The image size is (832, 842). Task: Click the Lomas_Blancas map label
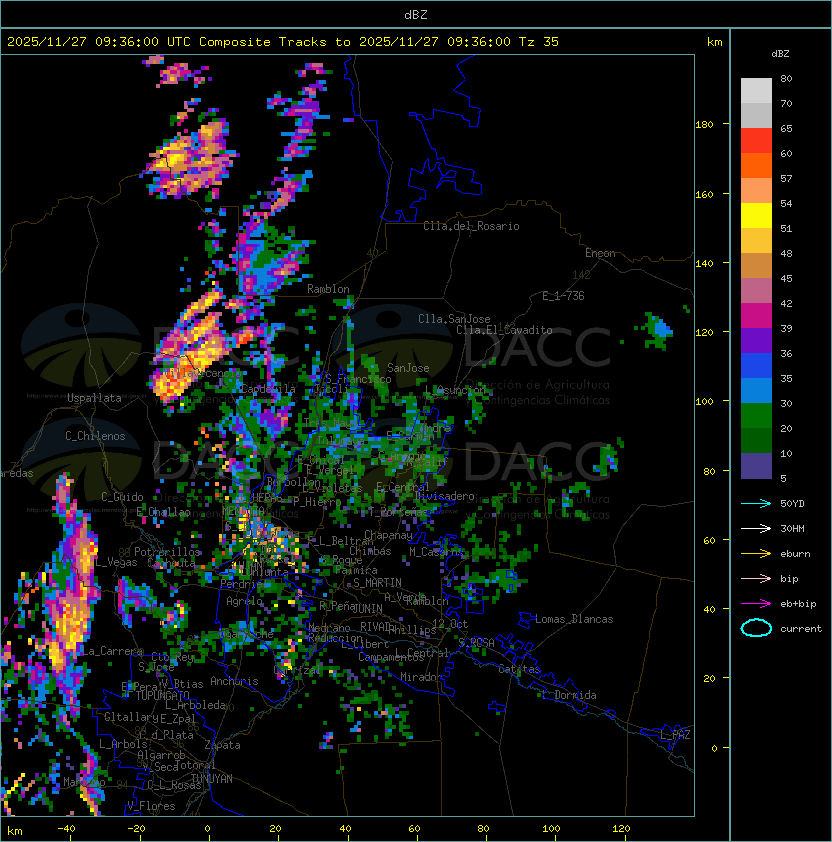click(x=574, y=619)
